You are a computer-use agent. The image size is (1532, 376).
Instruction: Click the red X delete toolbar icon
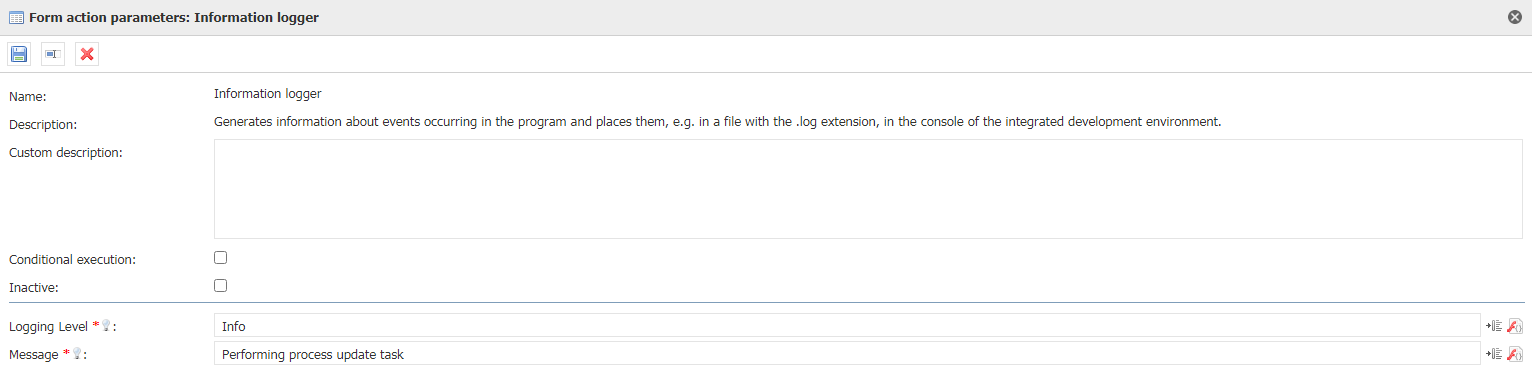(x=87, y=54)
